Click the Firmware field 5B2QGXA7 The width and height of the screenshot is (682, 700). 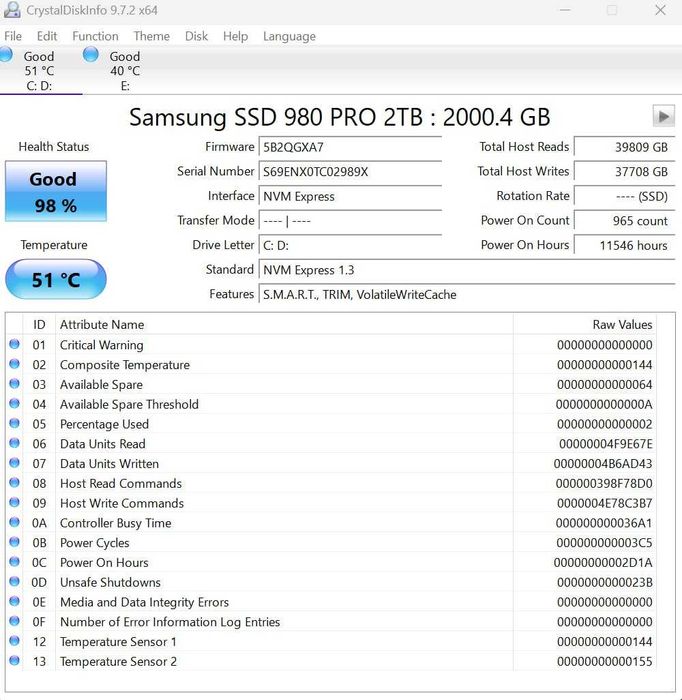350,147
